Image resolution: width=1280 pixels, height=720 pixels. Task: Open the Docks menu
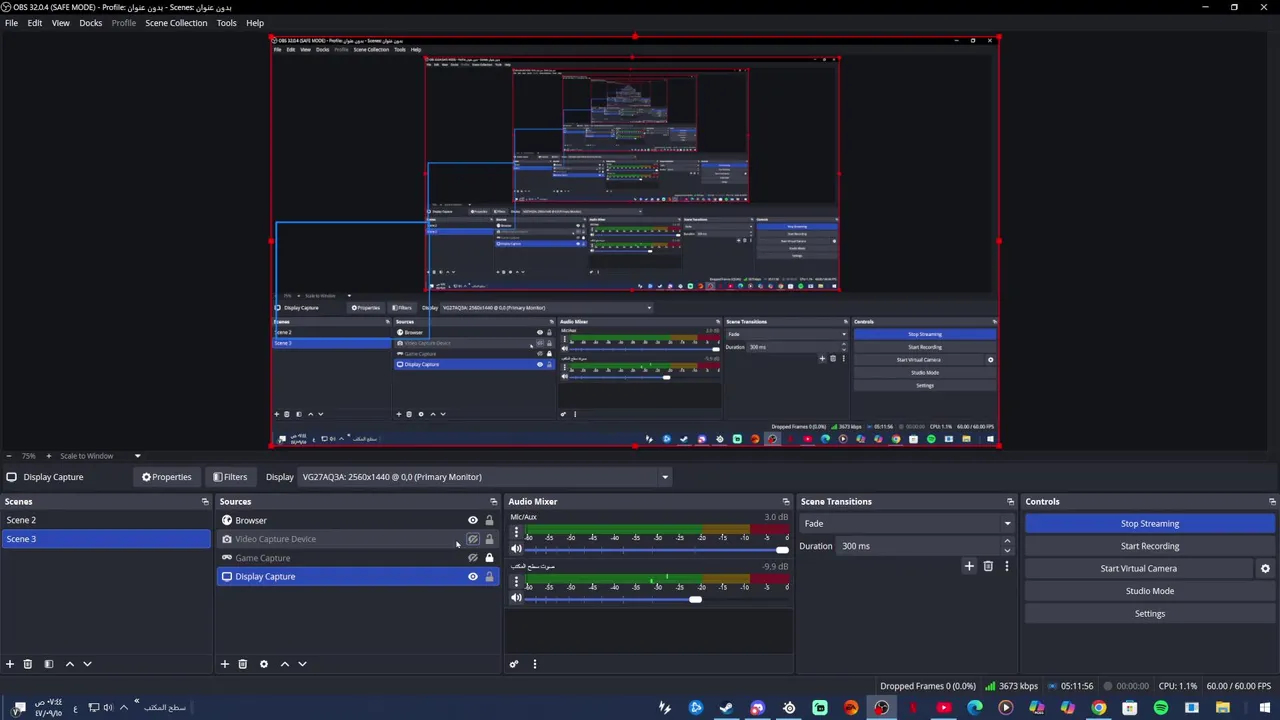click(91, 23)
